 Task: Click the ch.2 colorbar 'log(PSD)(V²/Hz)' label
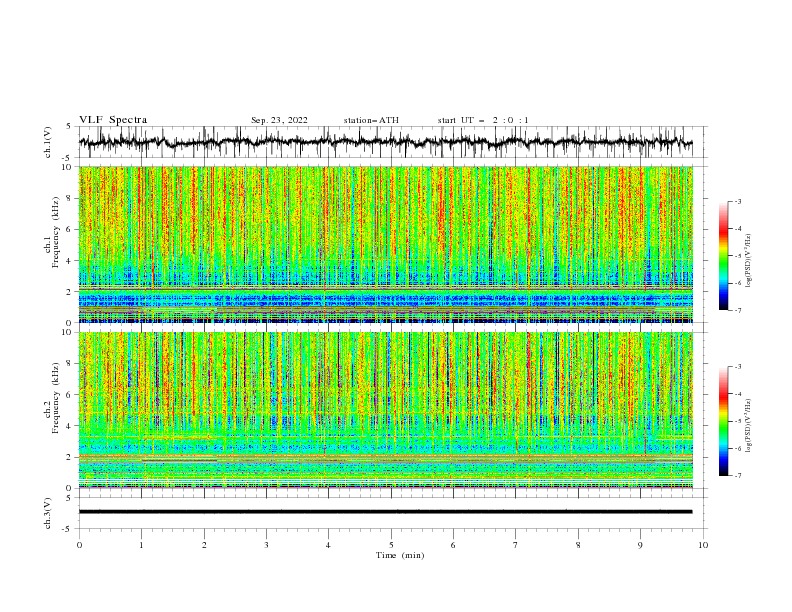coord(749,425)
